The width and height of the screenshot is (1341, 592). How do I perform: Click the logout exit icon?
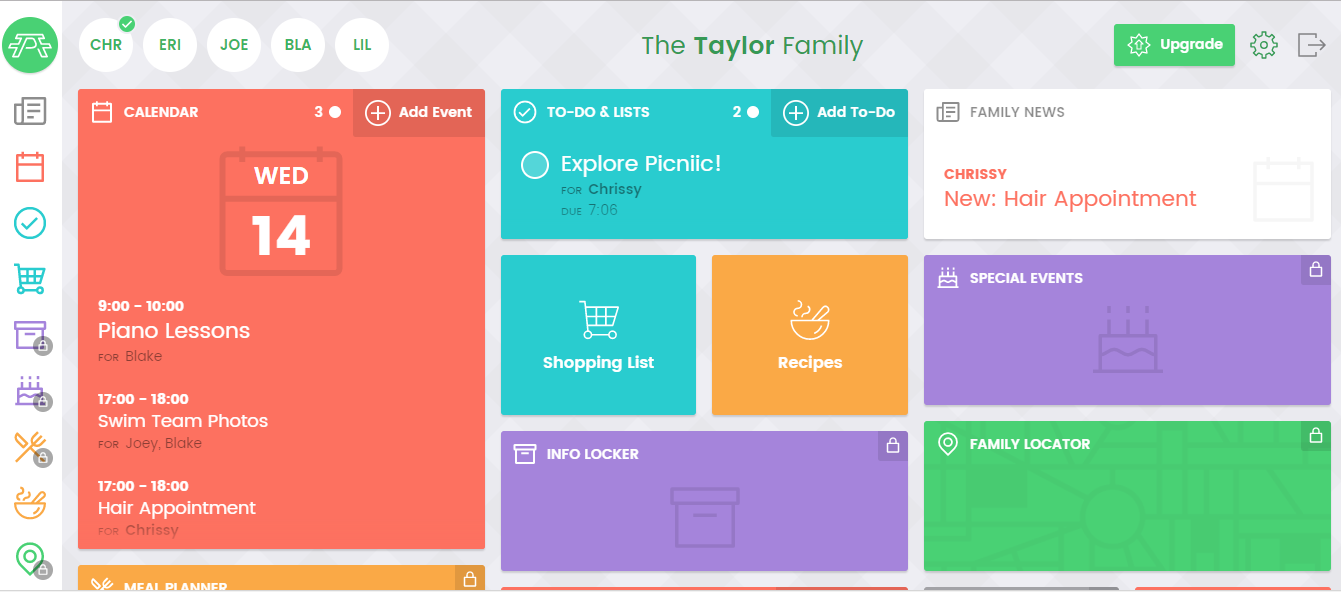pos(1311,45)
